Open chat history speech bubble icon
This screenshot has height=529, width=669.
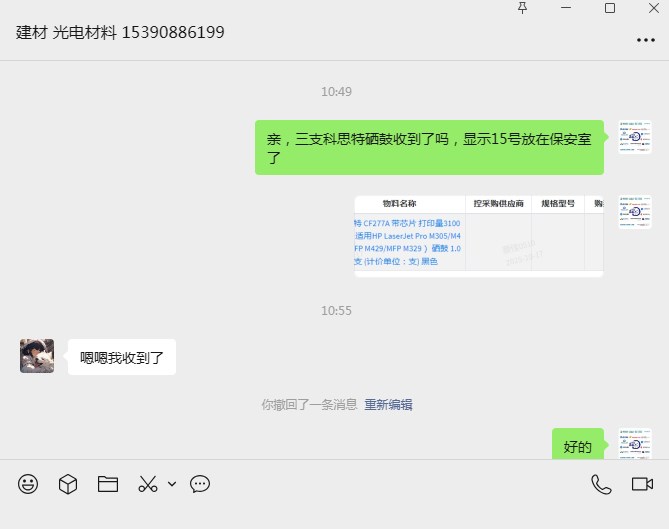200,484
